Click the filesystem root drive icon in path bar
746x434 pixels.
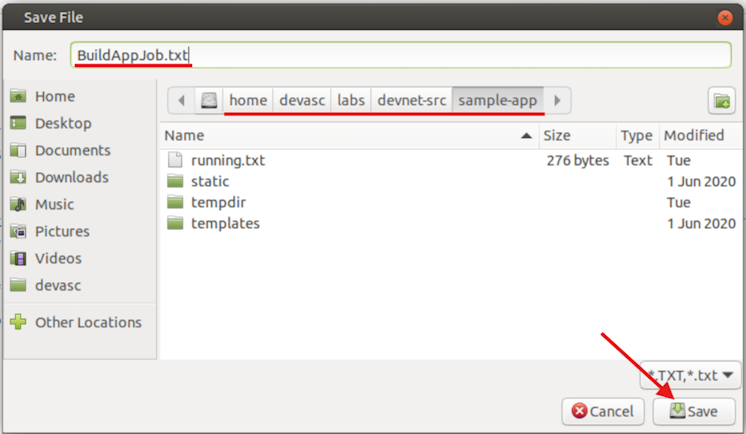(x=209, y=100)
